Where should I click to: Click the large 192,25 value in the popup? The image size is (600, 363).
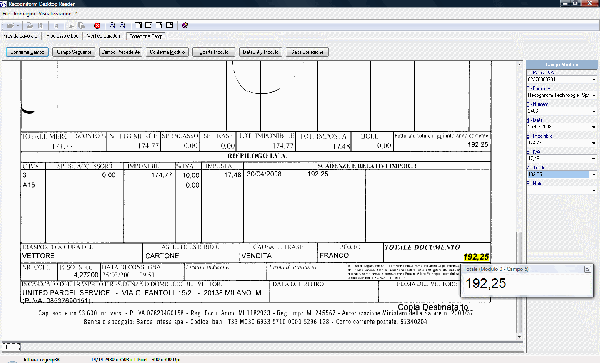486,283
